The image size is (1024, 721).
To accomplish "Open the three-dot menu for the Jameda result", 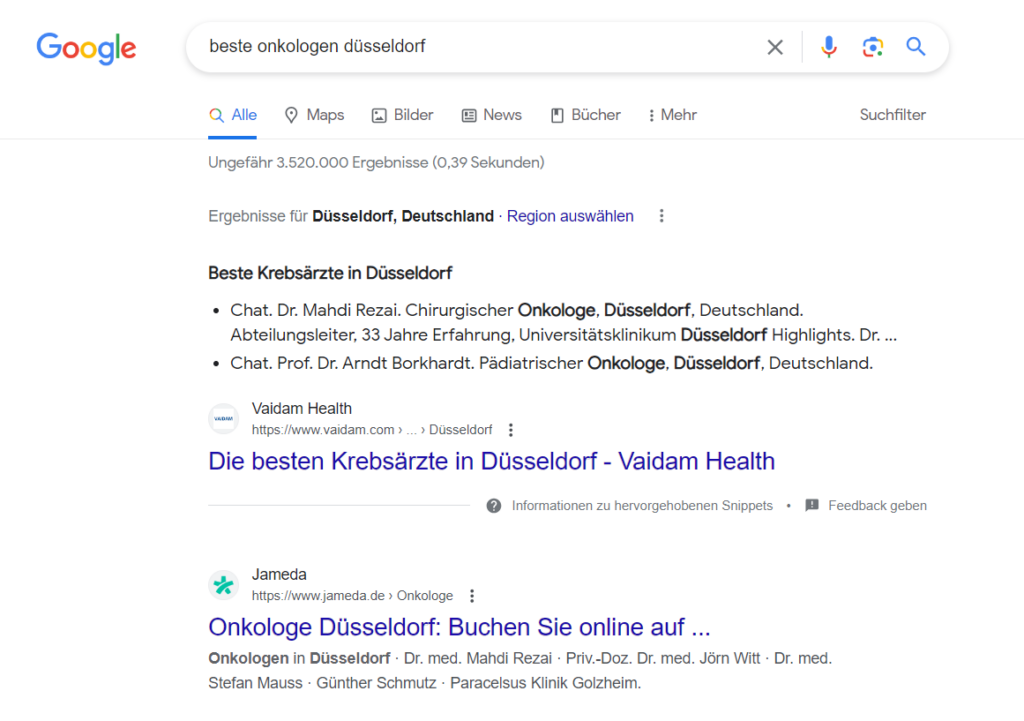I will 472,596.
